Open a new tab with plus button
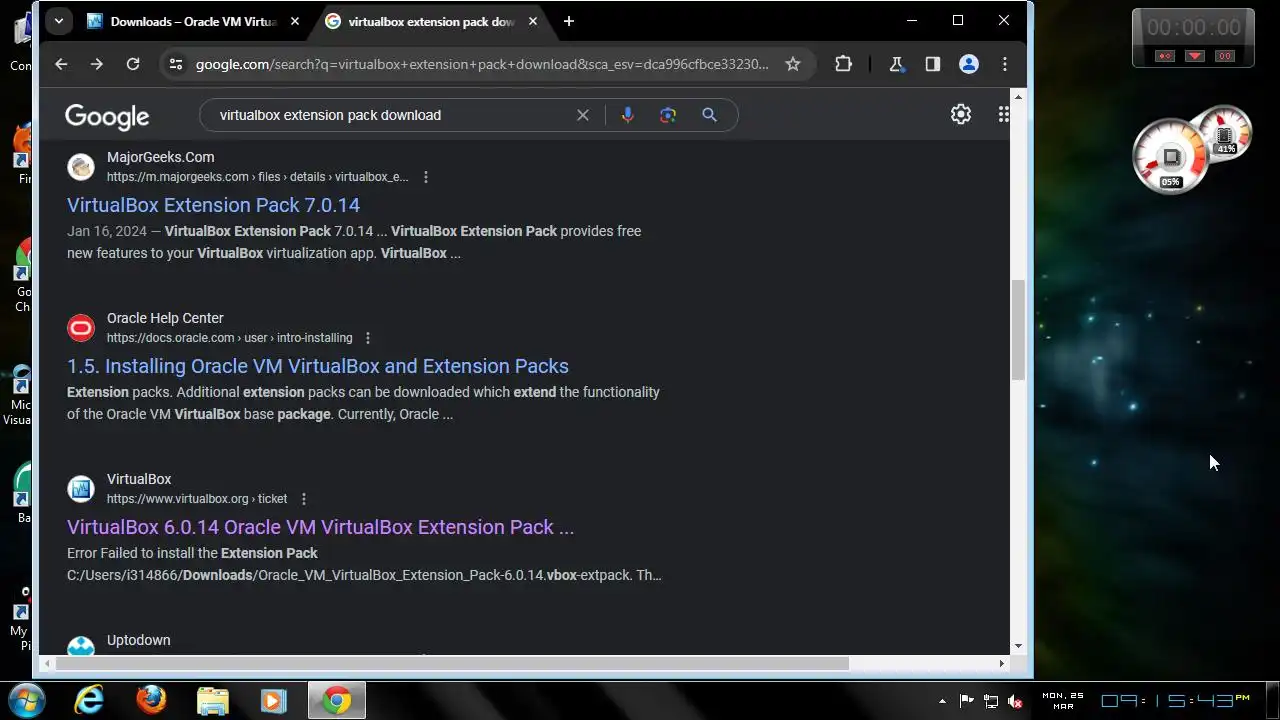1280x720 pixels. (568, 21)
